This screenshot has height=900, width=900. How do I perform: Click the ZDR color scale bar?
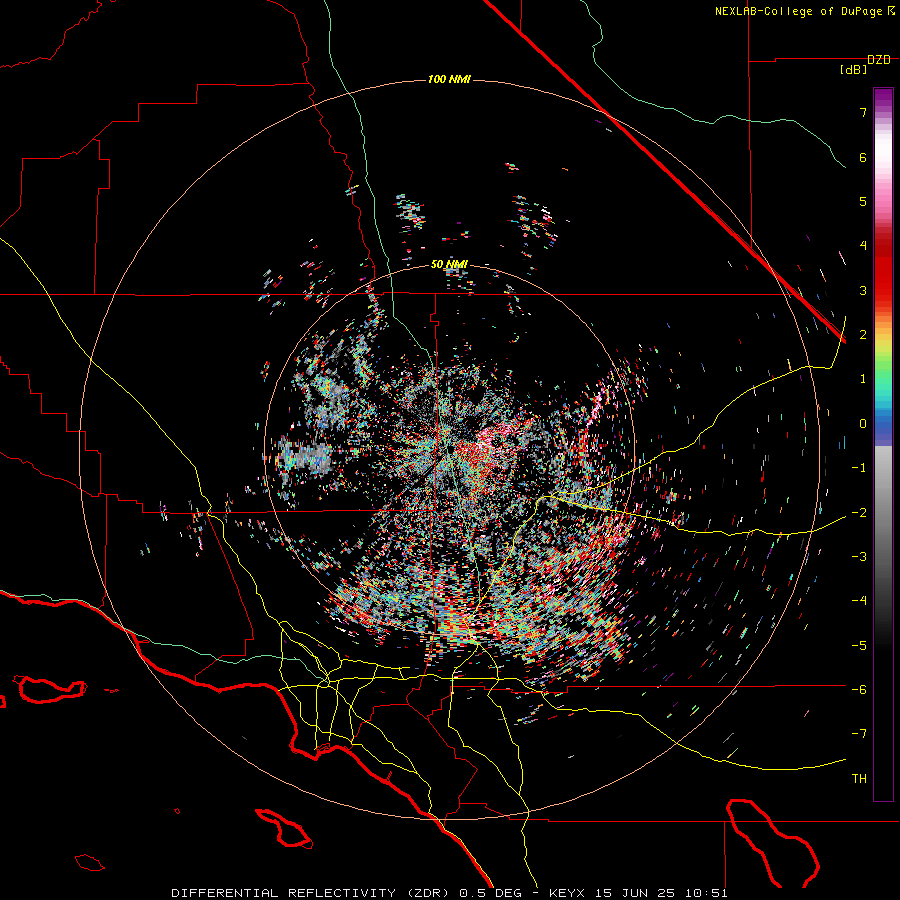click(x=883, y=444)
